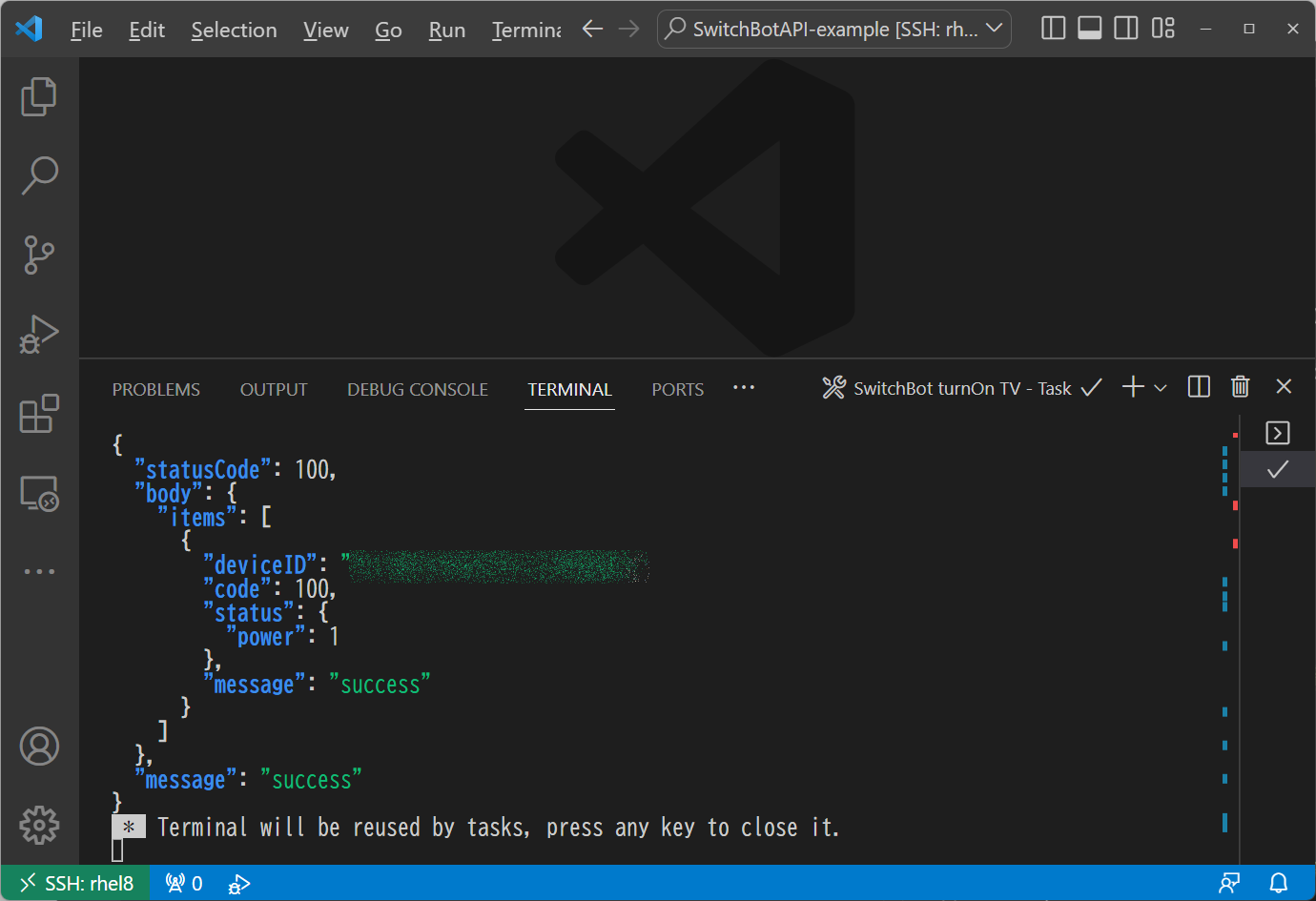
Task: Toggle the secondary side bar
Action: 1125,28
